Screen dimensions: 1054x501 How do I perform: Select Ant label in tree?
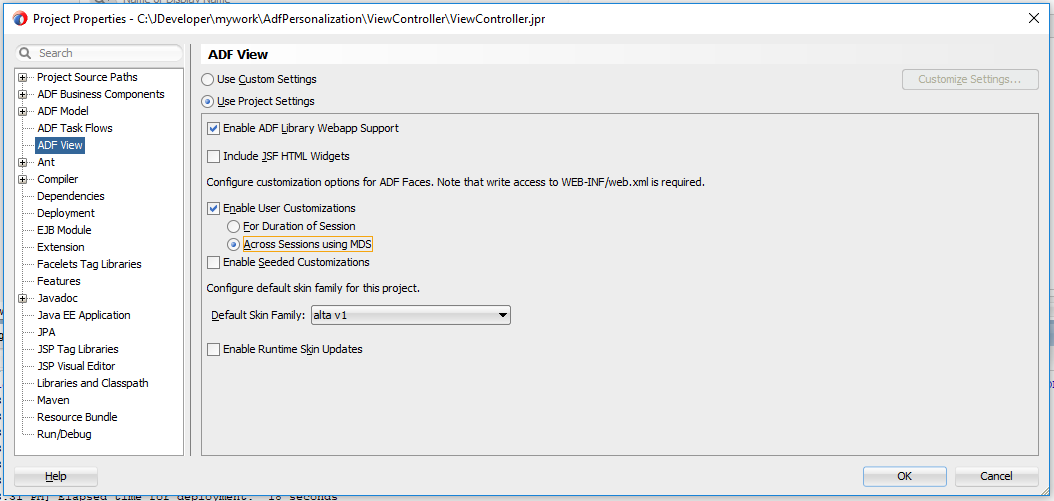point(46,162)
